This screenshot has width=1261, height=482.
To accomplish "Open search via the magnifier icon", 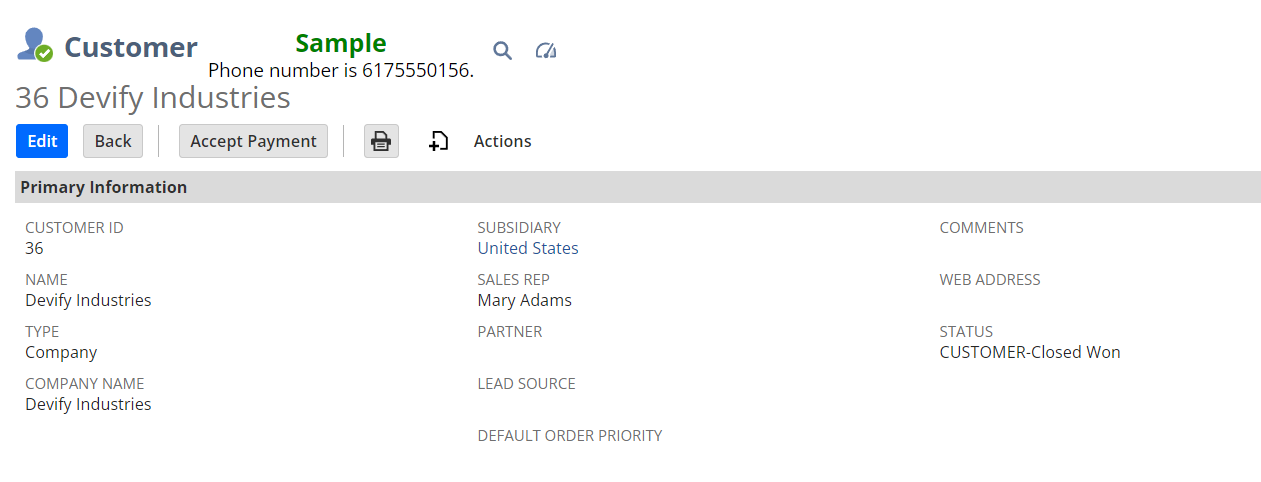I will (502, 51).
